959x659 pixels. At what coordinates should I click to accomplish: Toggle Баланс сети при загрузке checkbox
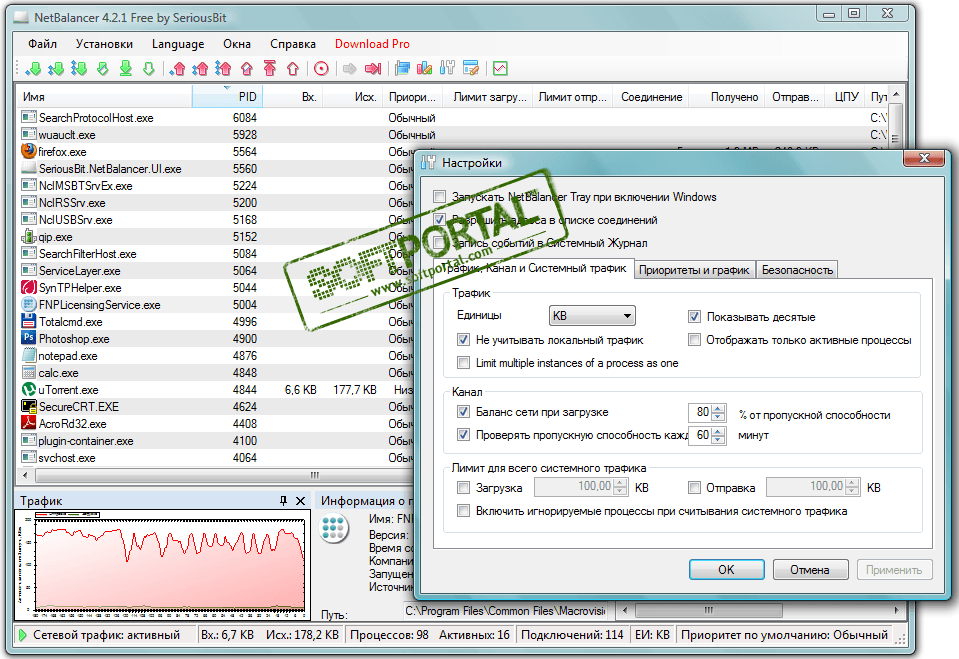(464, 412)
